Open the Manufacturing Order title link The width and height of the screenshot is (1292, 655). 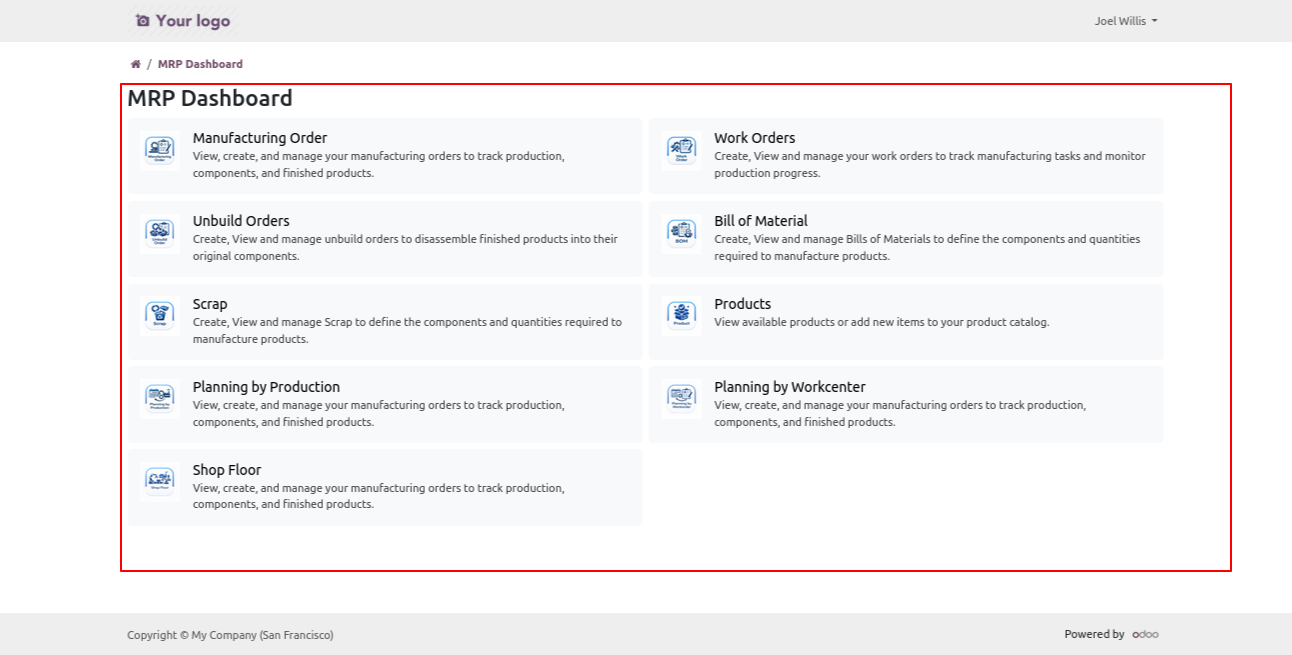(260, 138)
